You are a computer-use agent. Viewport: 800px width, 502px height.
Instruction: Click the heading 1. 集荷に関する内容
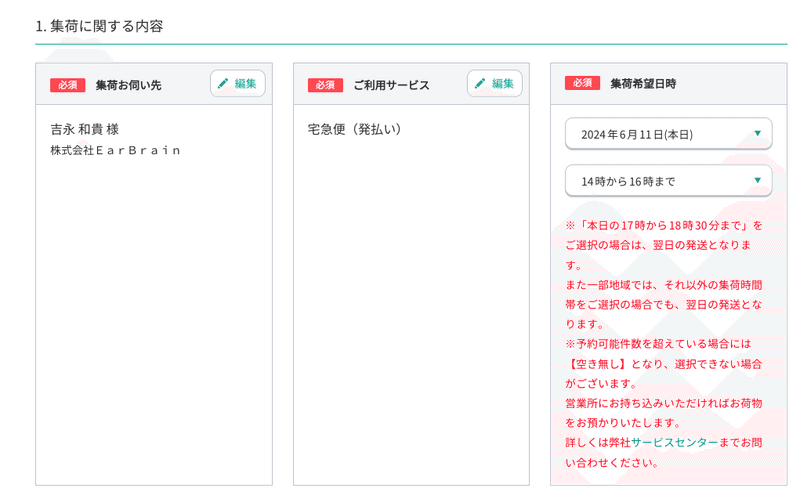(x=99, y=26)
